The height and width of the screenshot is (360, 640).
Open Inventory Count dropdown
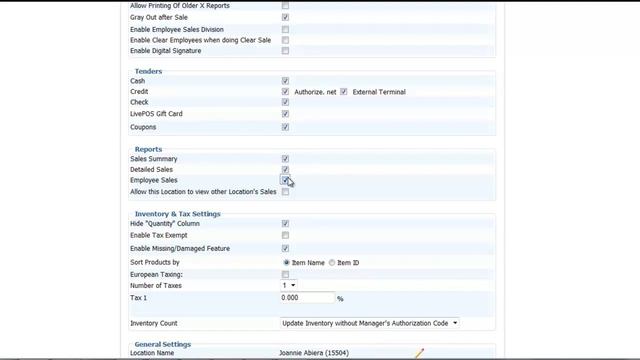[369, 323]
